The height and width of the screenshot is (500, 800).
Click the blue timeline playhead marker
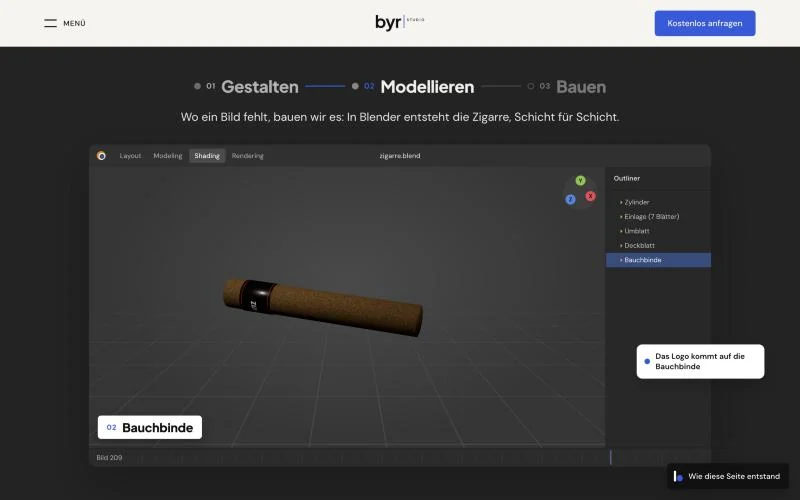click(x=610, y=457)
